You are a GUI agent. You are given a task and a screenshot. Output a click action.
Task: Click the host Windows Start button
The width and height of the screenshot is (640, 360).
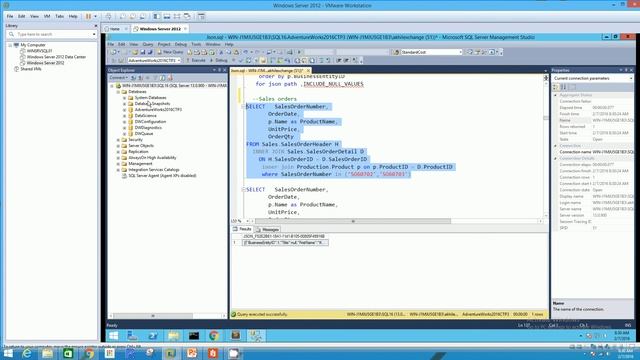(x=7, y=353)
